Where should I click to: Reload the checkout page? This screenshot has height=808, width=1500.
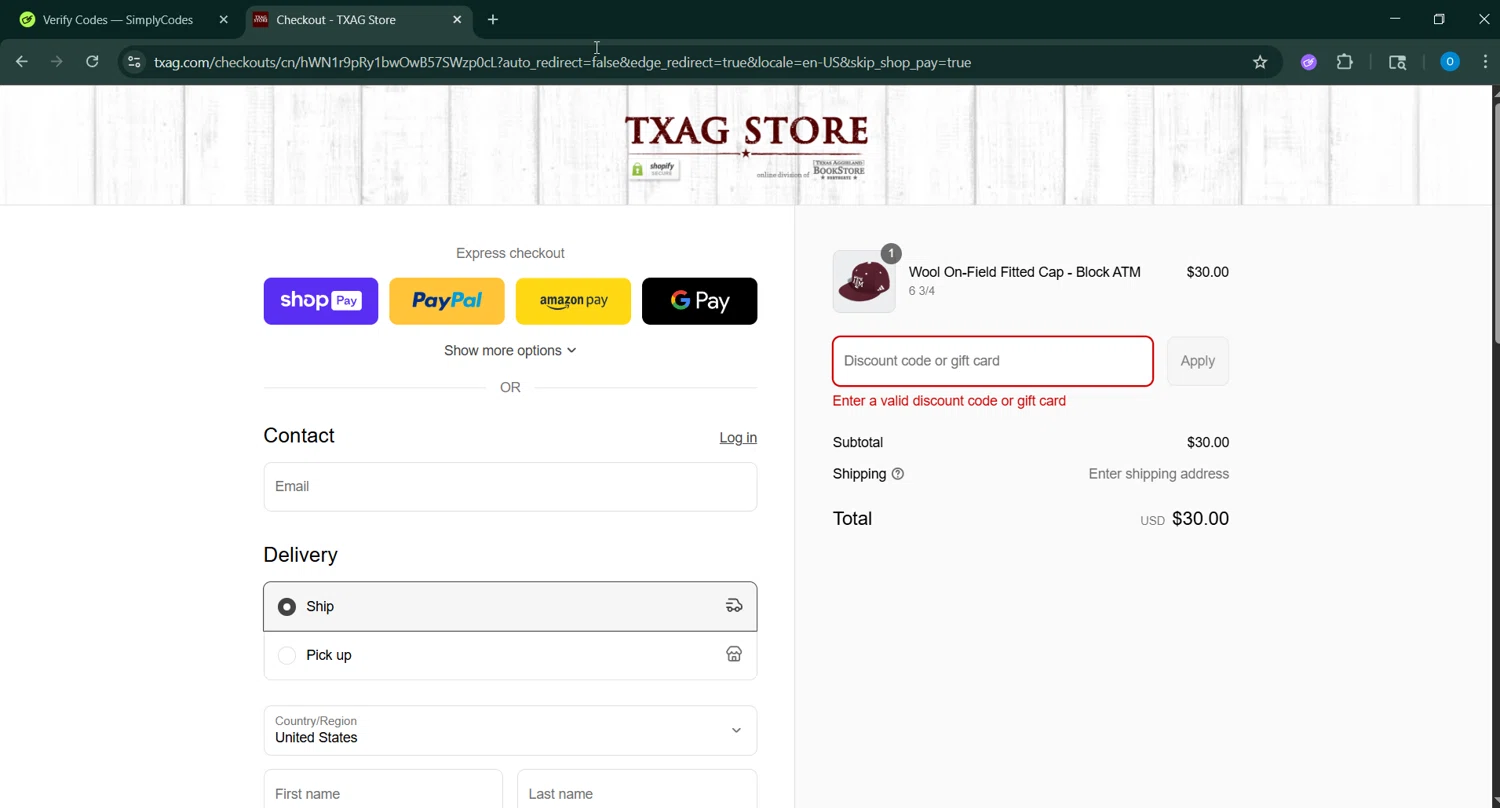92,62
